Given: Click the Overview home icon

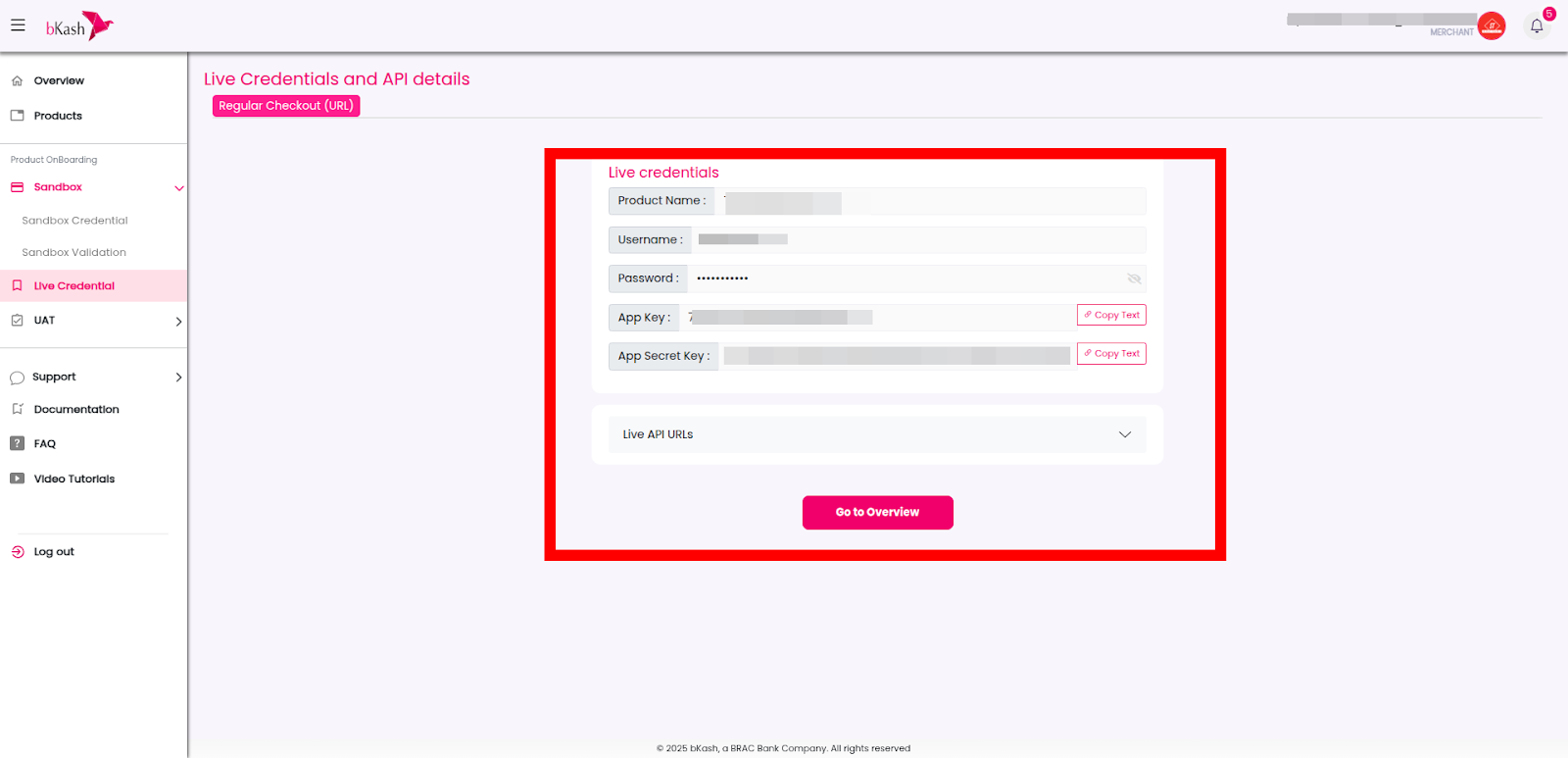Looking at the screenshot, I should [x=17, y=81].
